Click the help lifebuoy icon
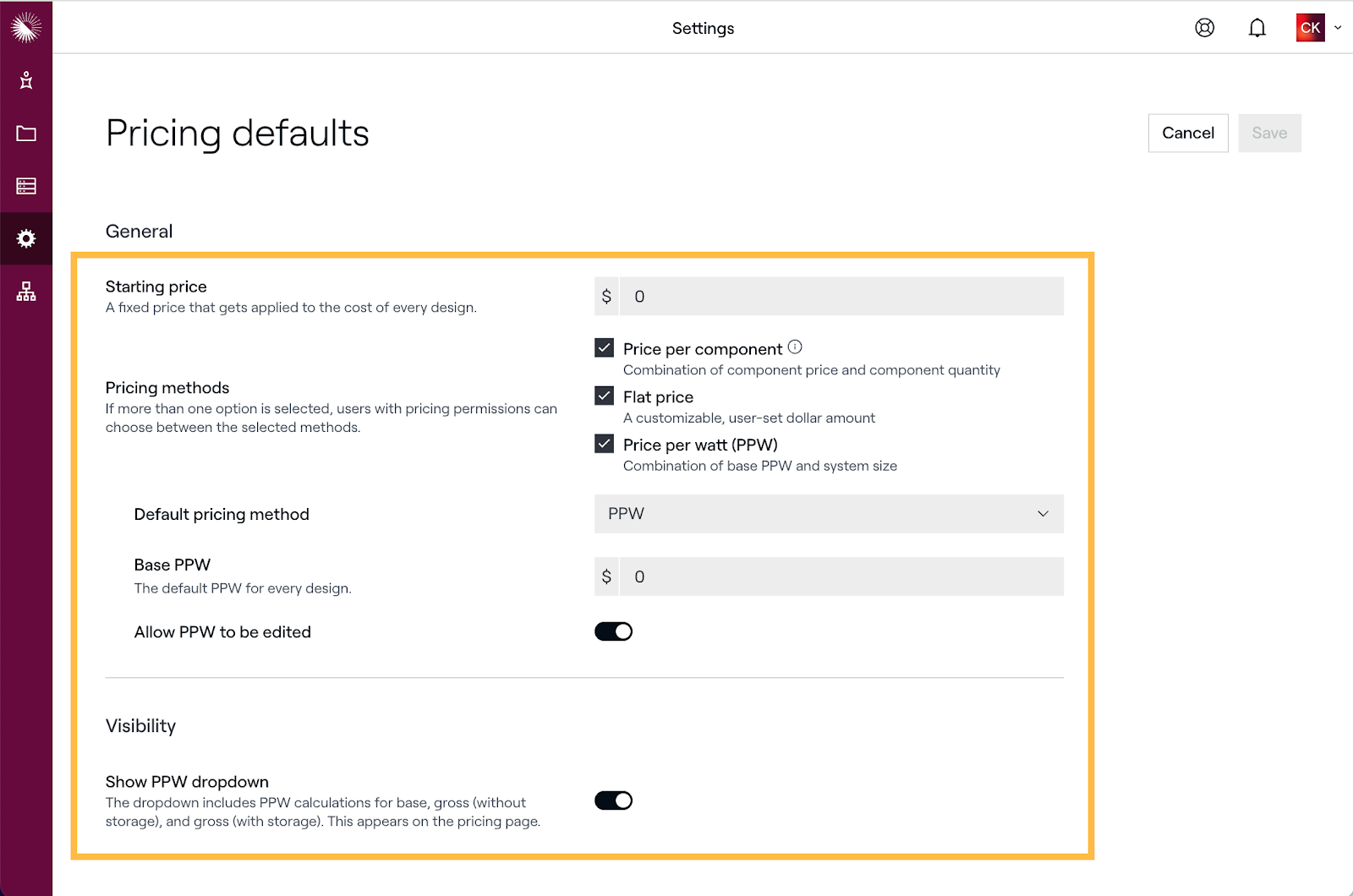Screen dimensions: 1353x896 coord(1204,28)
